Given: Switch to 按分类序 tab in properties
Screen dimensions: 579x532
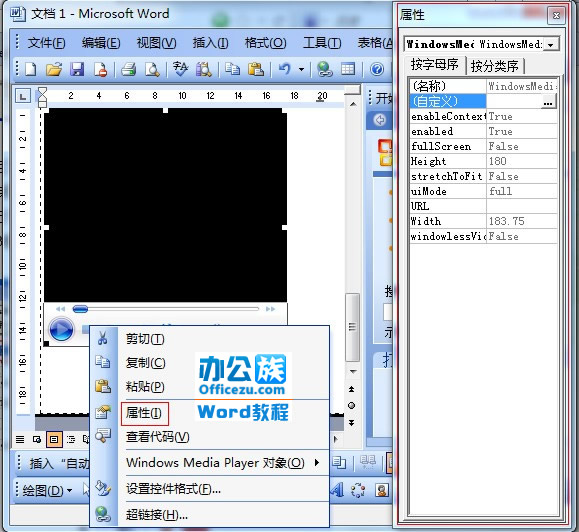Looking at the screenshot, I should pos(494,66).
